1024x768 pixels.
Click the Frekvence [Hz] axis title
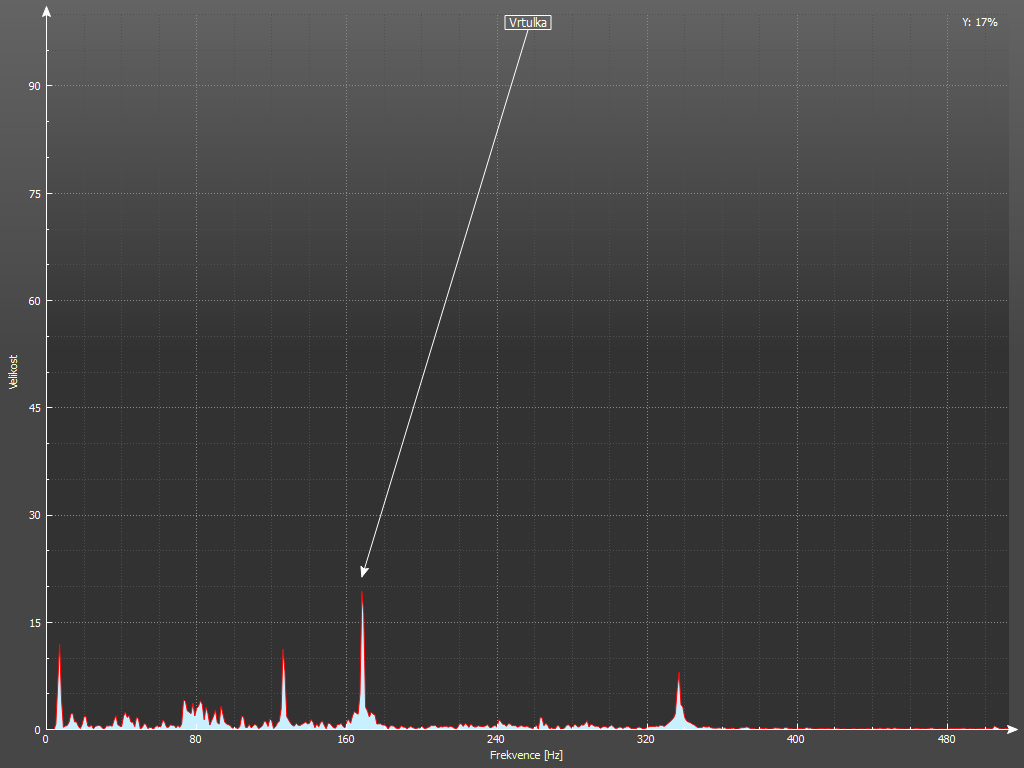click(x=526, y=755)
